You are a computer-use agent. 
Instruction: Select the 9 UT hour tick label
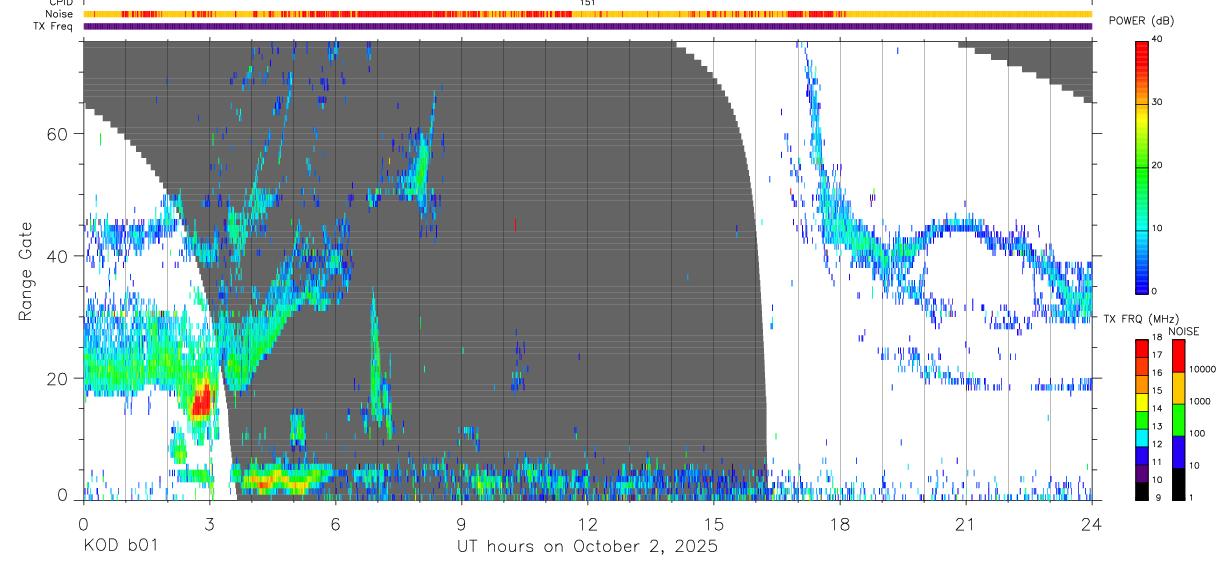[x=461, y=525]
